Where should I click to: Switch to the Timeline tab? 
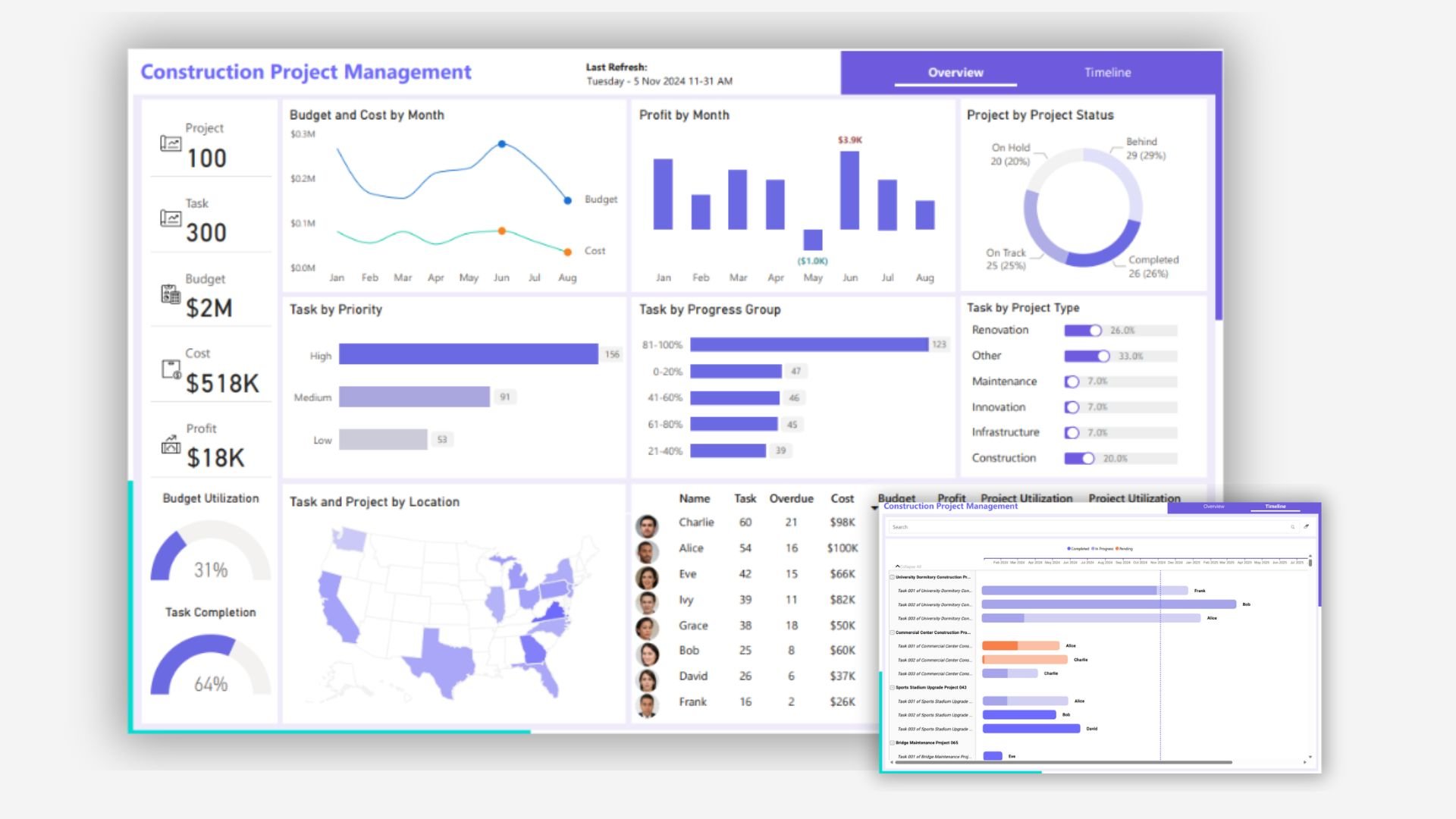[x=1107, y=73]
